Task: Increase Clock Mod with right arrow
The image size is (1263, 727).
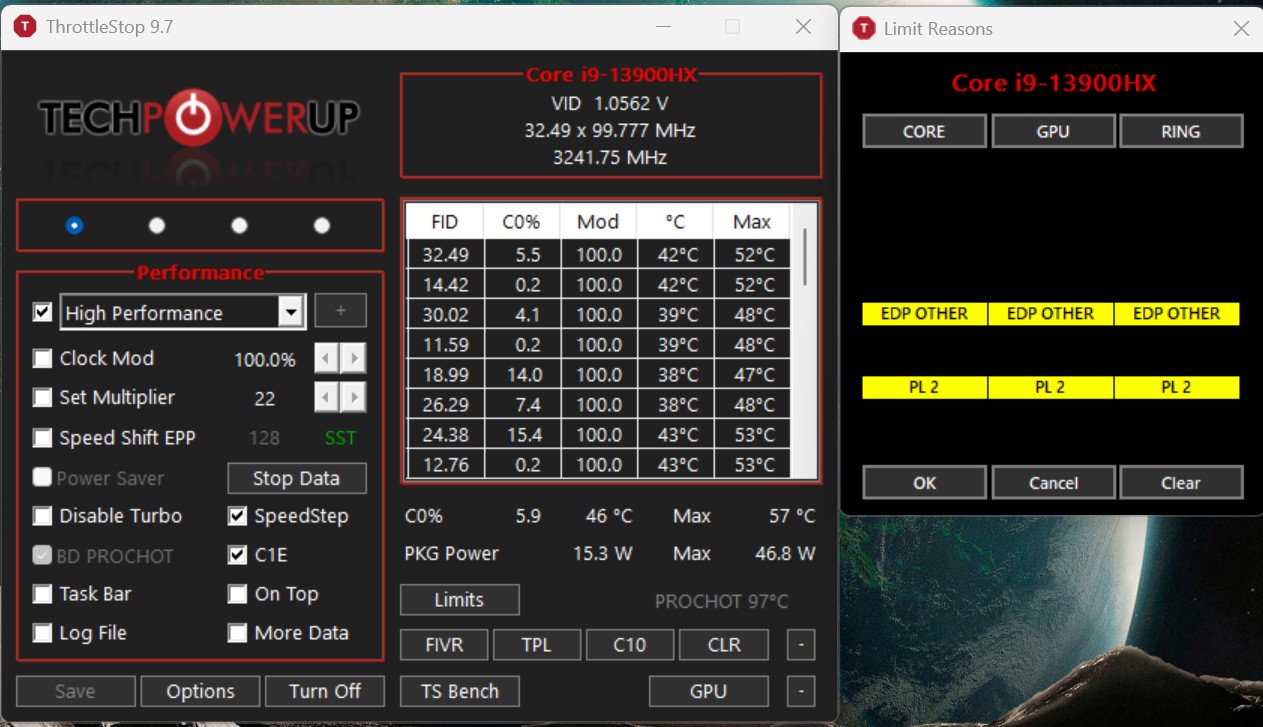Action: (353, 358)
